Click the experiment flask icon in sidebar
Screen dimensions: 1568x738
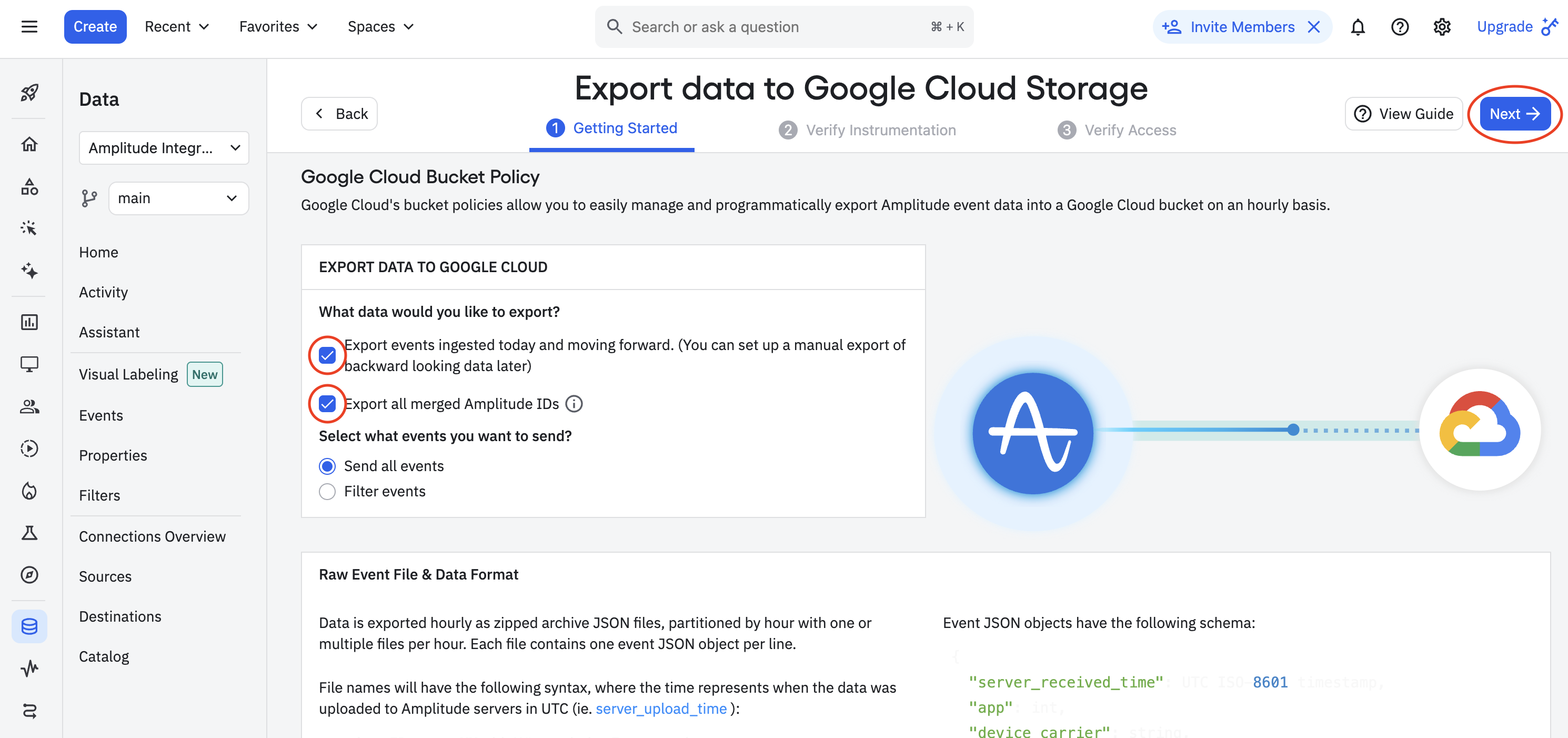29,533
